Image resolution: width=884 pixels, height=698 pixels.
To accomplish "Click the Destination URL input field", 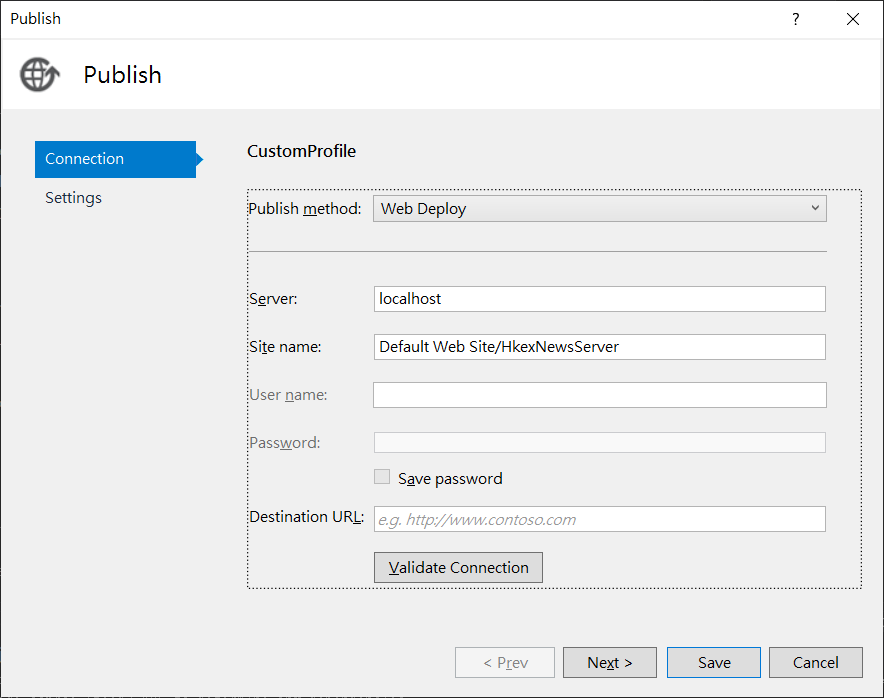I will click(x=600, y=519).
